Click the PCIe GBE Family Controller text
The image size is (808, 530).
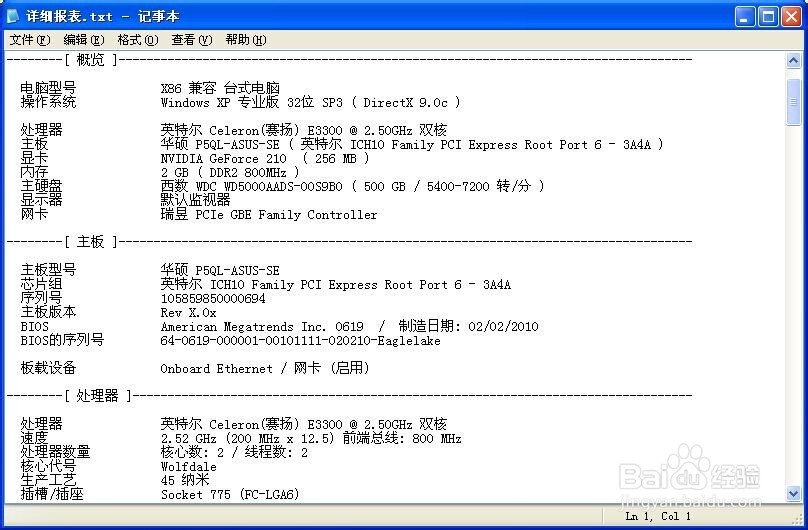coord(286,215)
